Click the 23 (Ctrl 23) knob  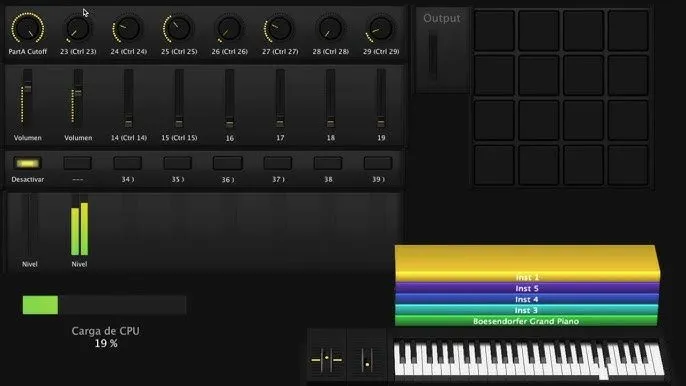pos(78,29)
